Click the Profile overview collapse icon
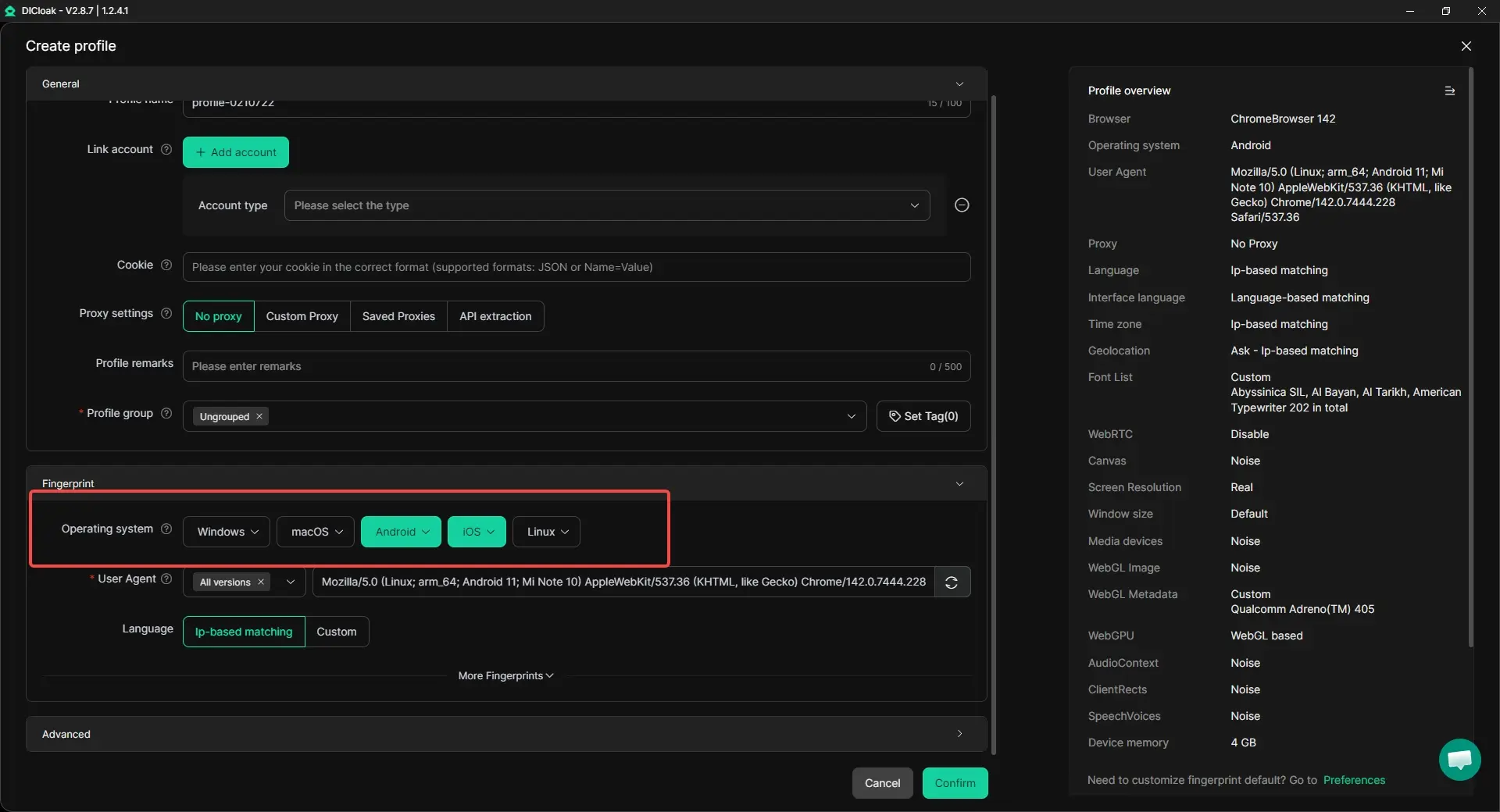 (x=1449, y=91)
